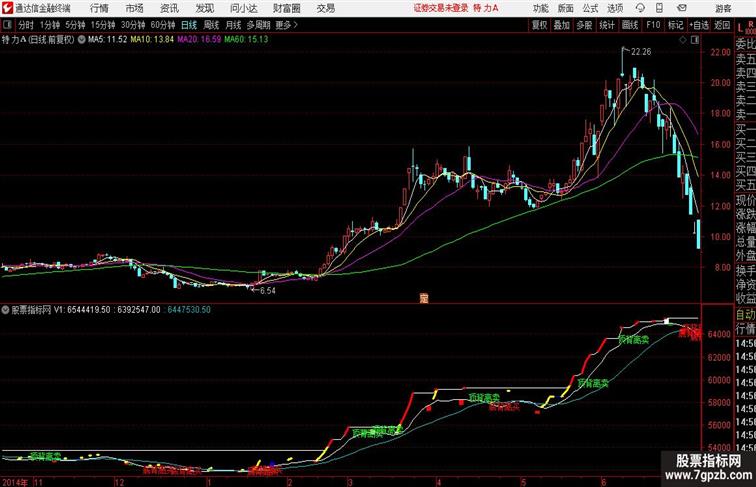Click the 自动 label in the right panel
The image size is (756, 487).
[745, 314]
